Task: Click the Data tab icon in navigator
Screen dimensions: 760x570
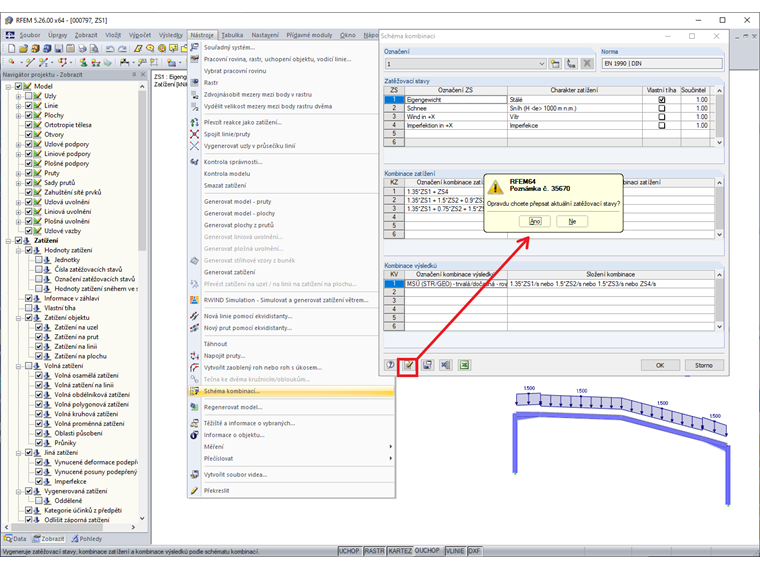Action: point(8,538)
